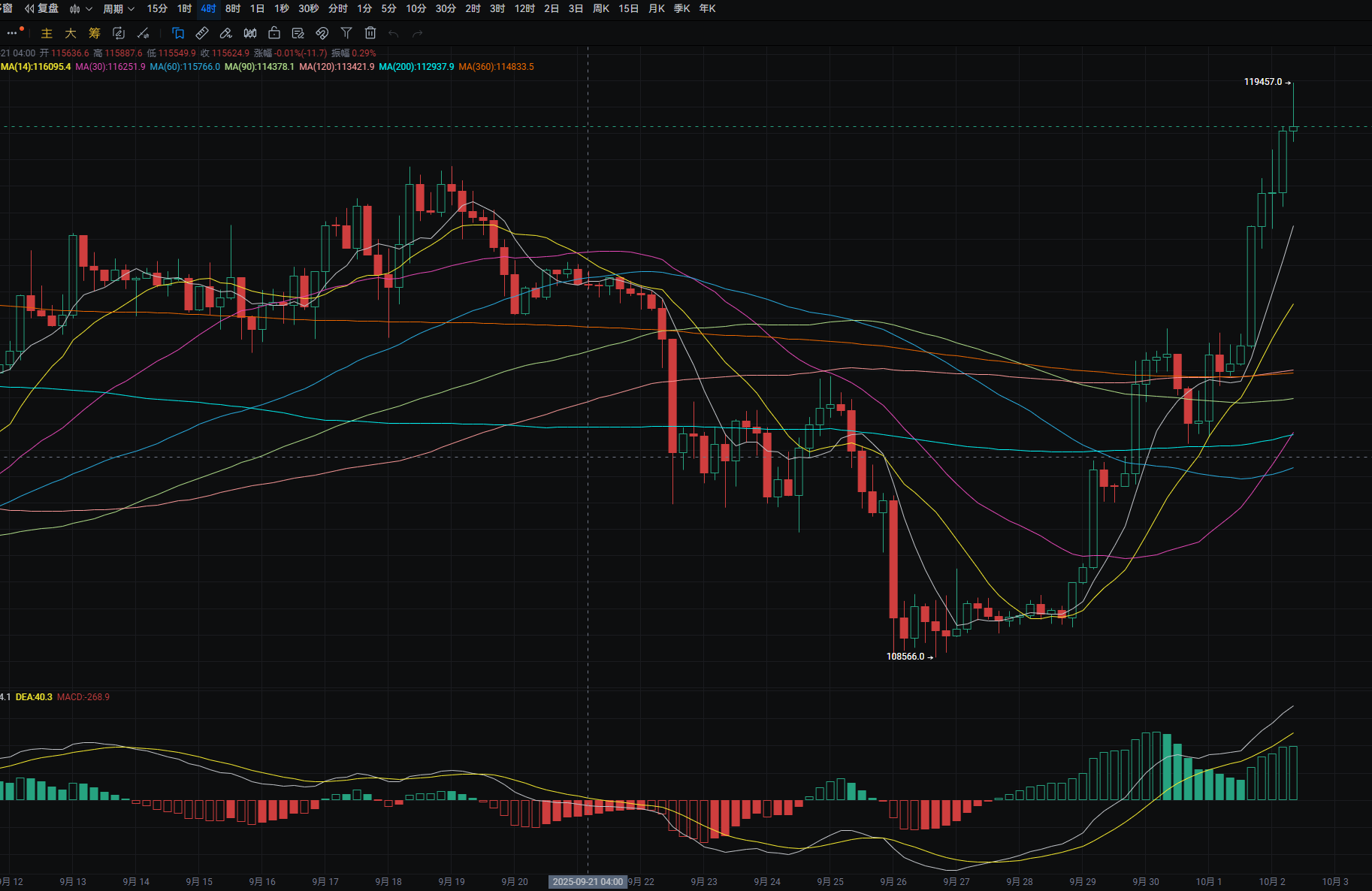Select the ruler measurement tool

click(x=202, y=33)
